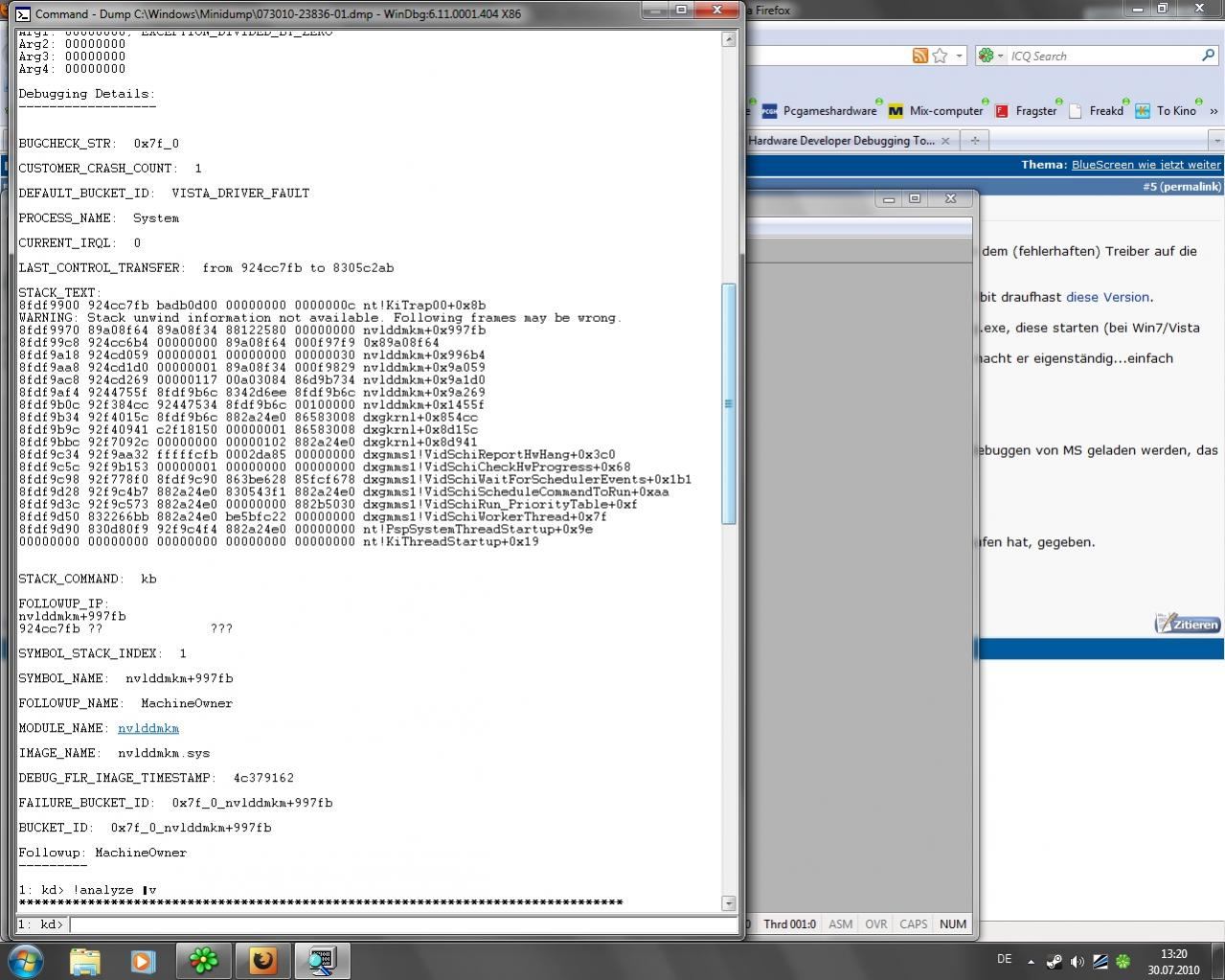
Task: Click the Thrd 001:0 status entry
Action: (789, 923)
